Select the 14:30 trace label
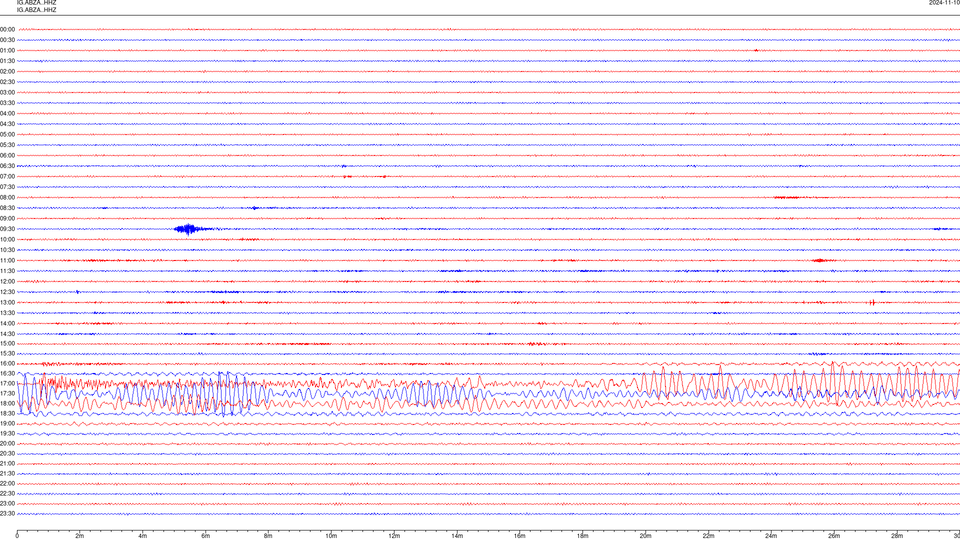 (x=7, y=334)
